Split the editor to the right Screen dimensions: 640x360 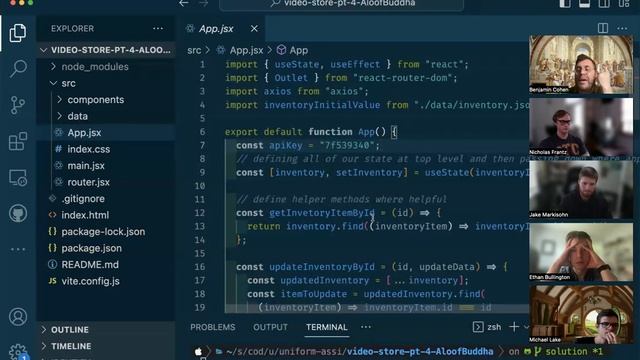coord(603,28)
